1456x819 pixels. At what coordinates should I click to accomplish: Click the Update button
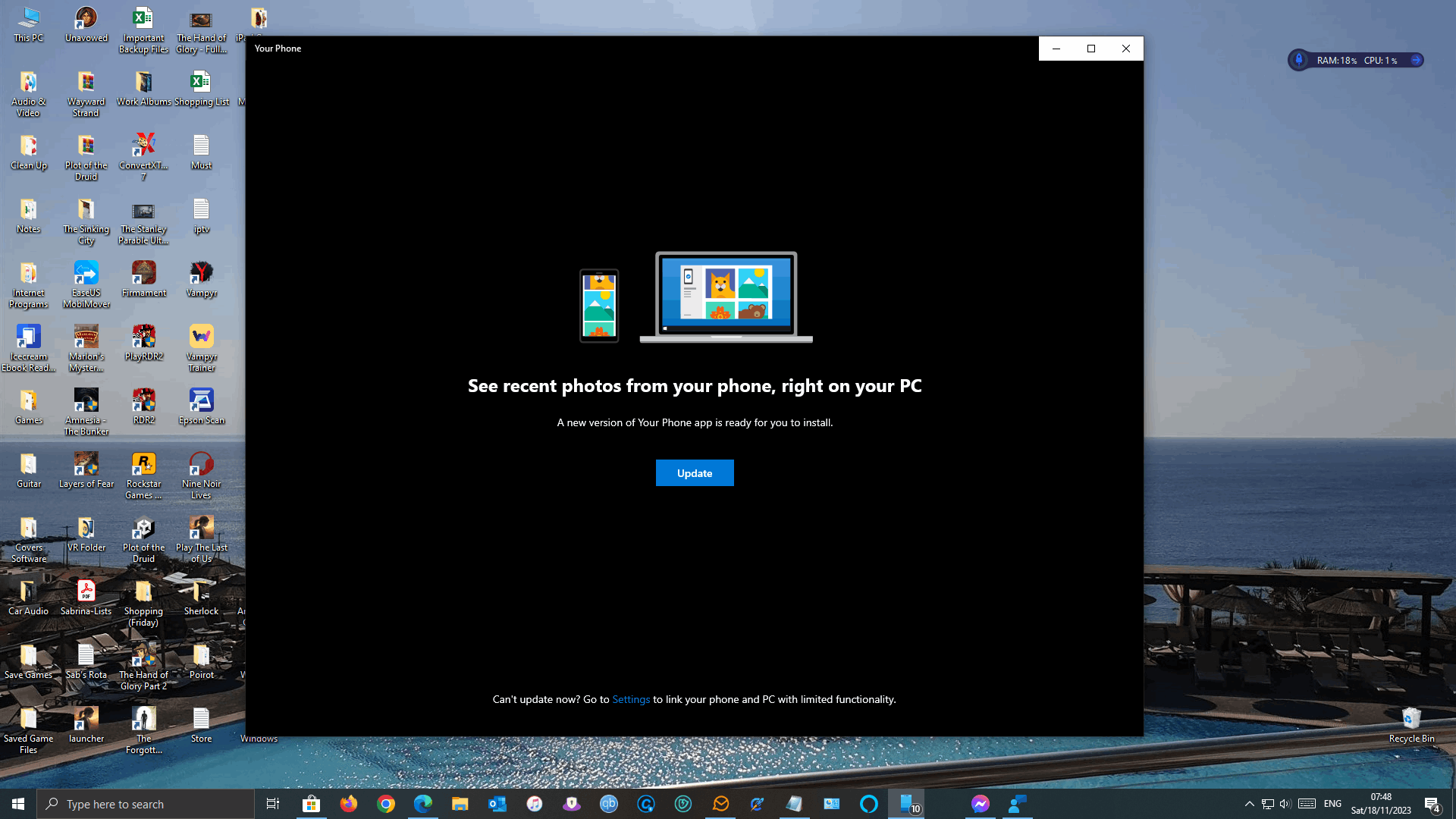coord(694,473)
